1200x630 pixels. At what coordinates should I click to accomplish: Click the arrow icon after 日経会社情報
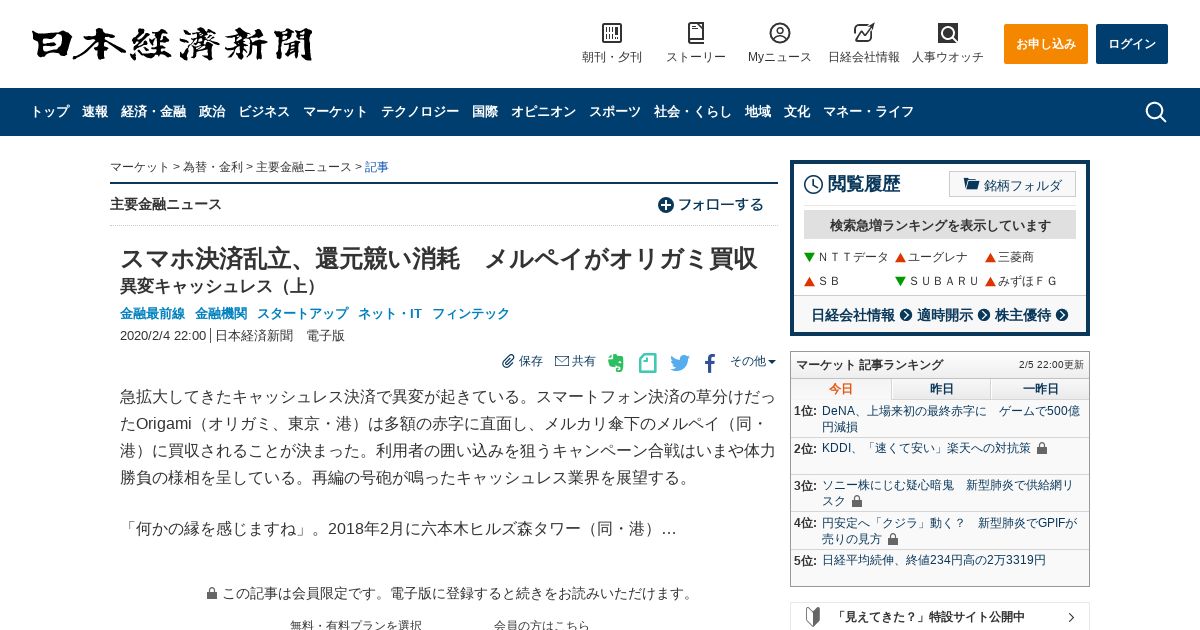pos(906,315)
